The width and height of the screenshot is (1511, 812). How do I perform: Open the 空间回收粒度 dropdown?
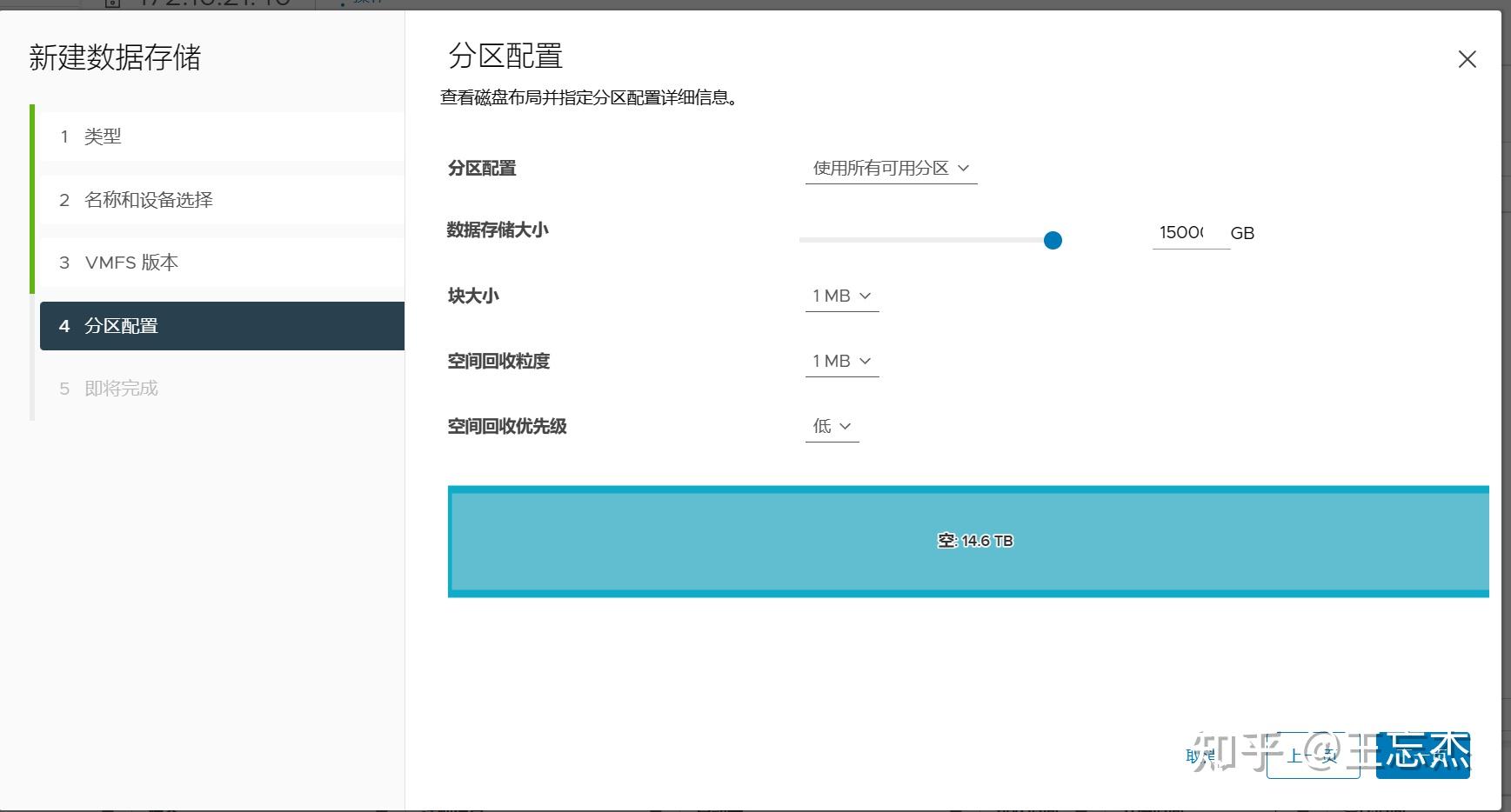coord(840,361)
